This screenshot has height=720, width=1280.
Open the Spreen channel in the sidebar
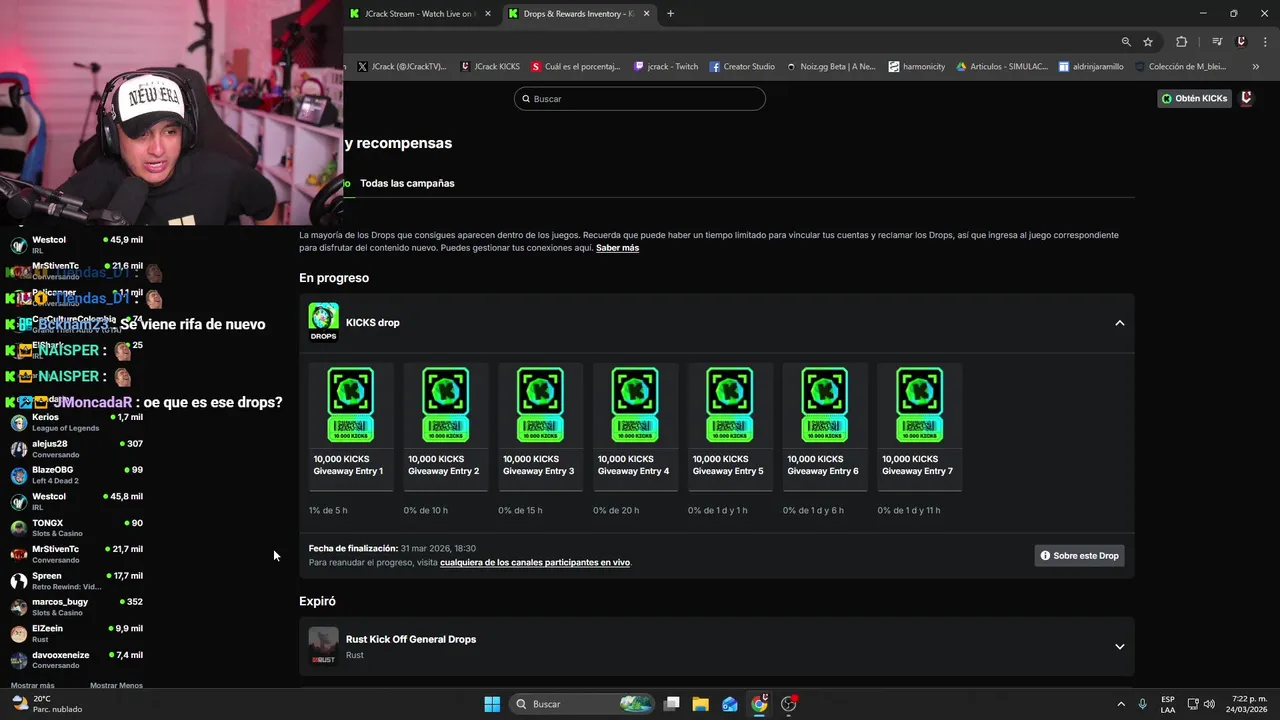[77, 581]
